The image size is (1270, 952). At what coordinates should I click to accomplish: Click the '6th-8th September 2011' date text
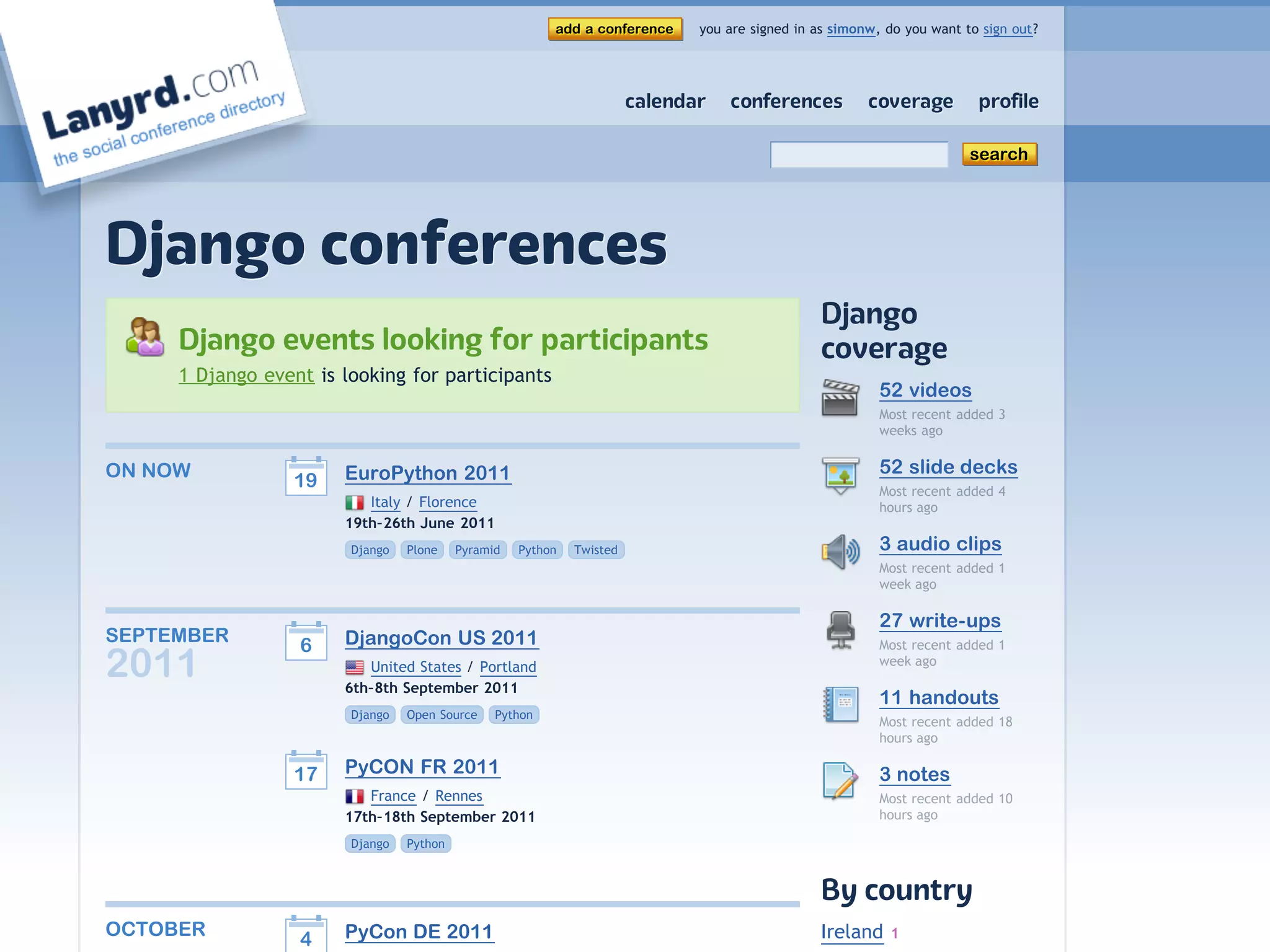pyautogui.click(x=431, y=688)
